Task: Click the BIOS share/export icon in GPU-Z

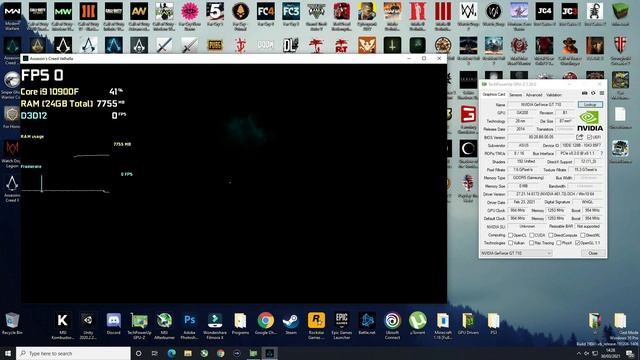Action: click(x=580, y=137)
